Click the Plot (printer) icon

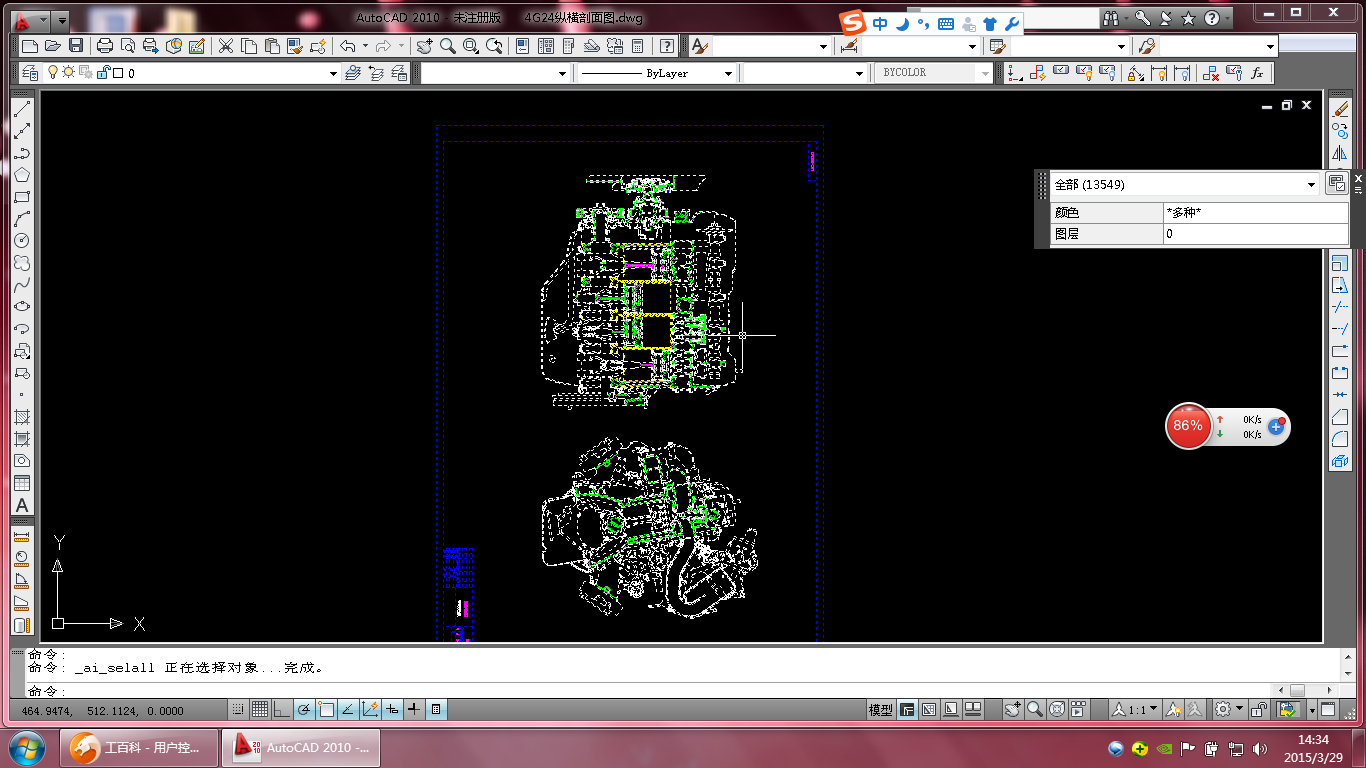(105, 46)
